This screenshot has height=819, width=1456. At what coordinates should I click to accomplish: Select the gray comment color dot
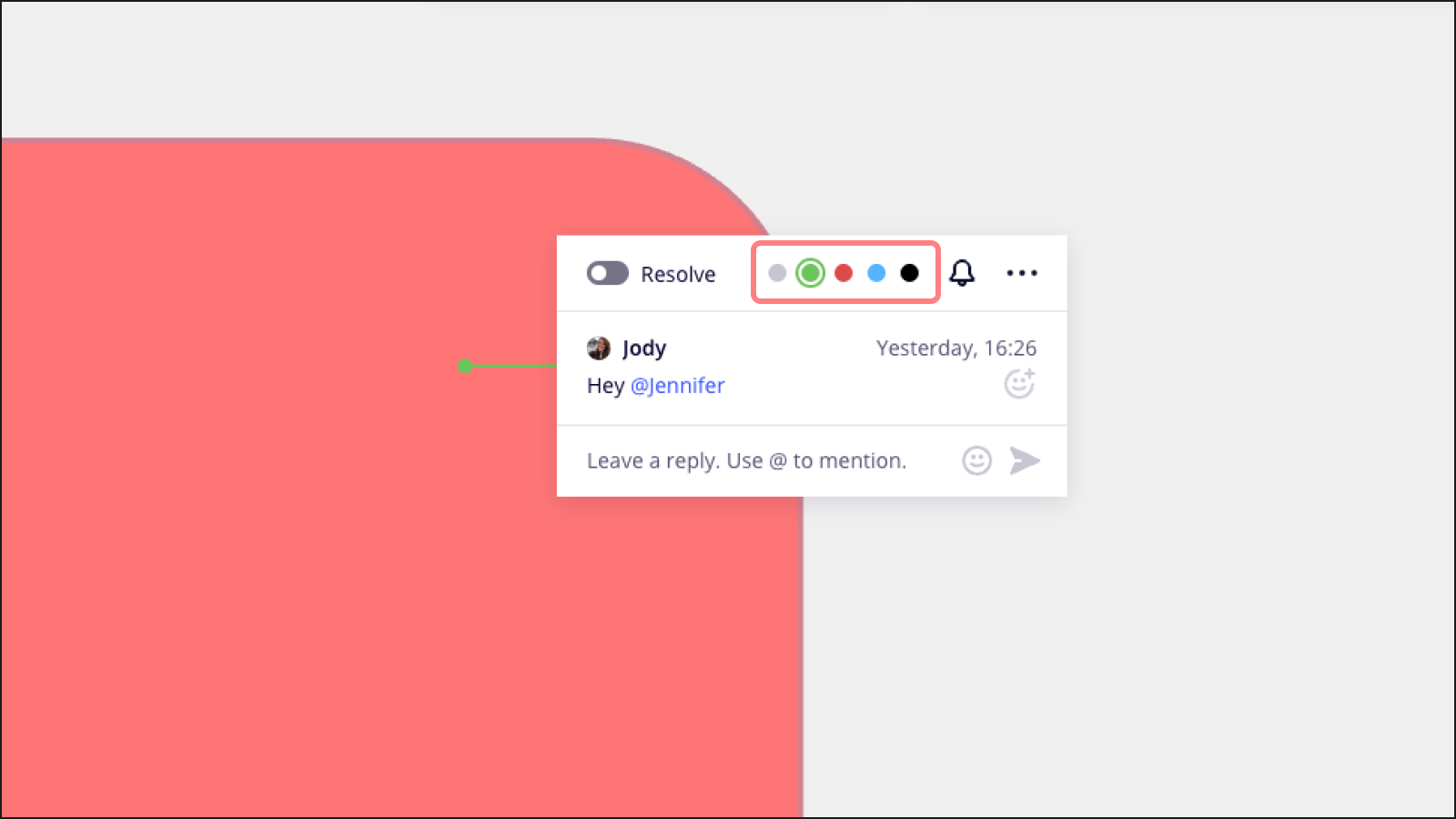click(777, 273)
